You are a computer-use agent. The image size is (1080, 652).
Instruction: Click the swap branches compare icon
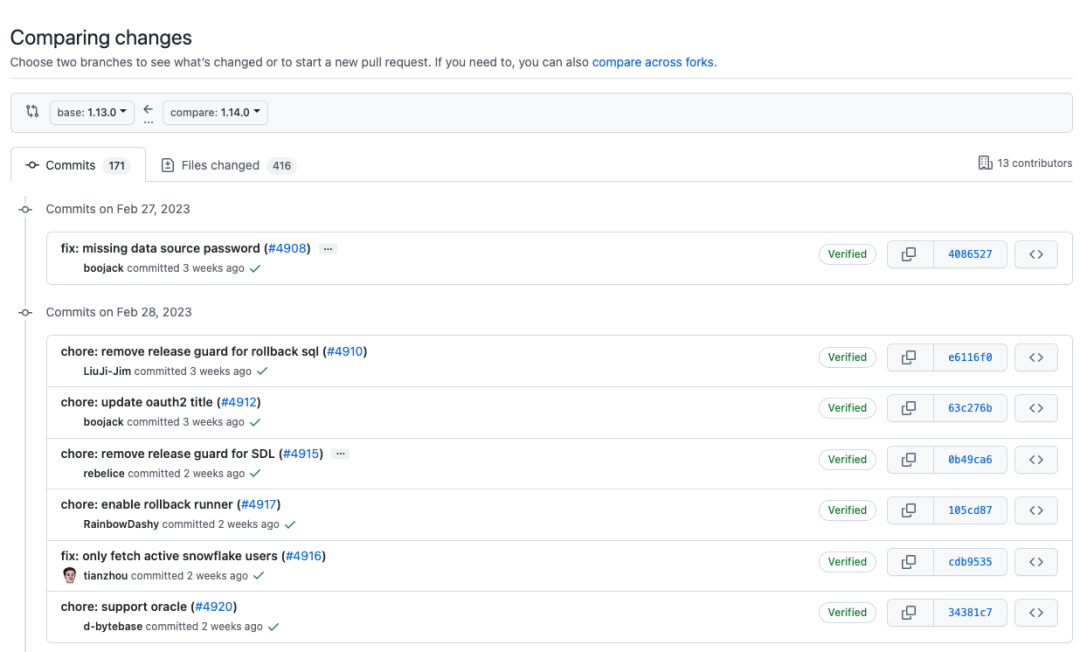[32, 112]
